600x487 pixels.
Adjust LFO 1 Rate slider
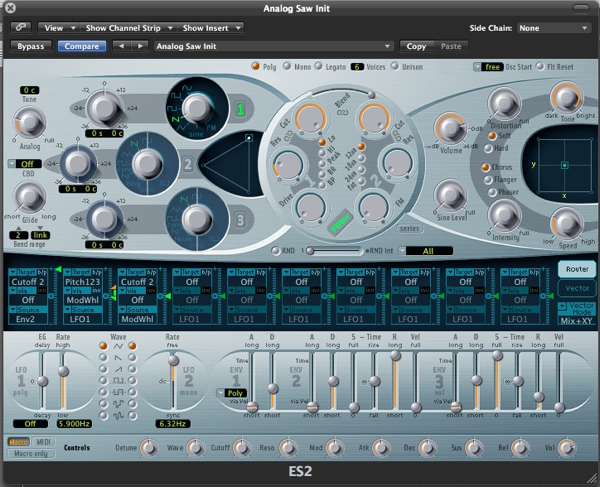coord(63,371)
